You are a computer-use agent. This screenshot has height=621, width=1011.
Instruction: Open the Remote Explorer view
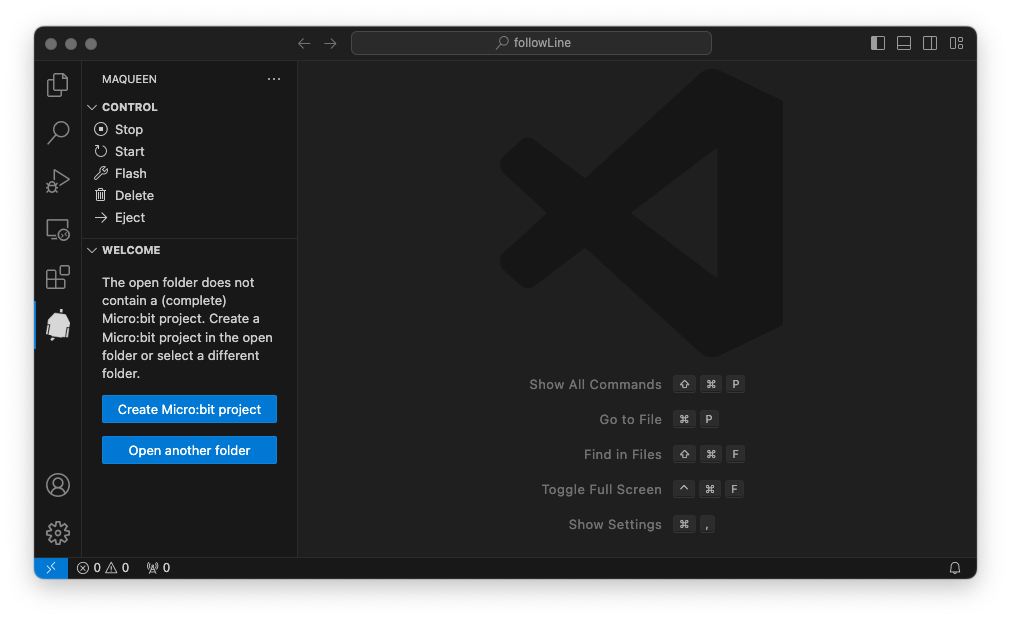click(58, 229)
